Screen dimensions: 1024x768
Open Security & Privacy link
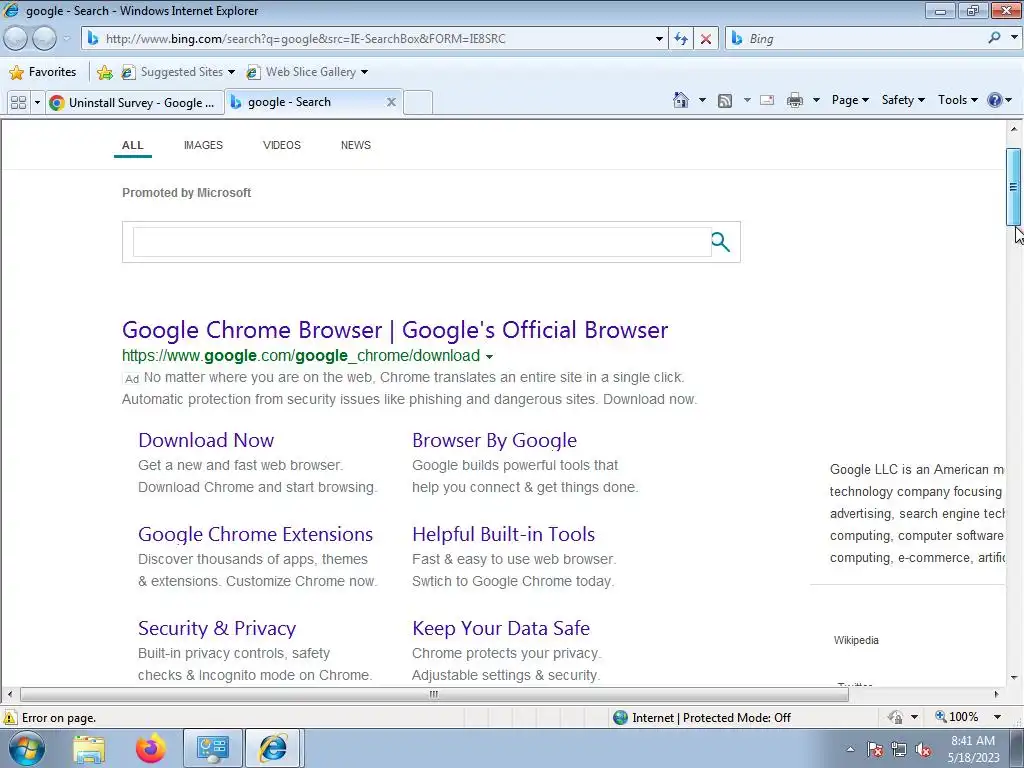tap(217, 628)
